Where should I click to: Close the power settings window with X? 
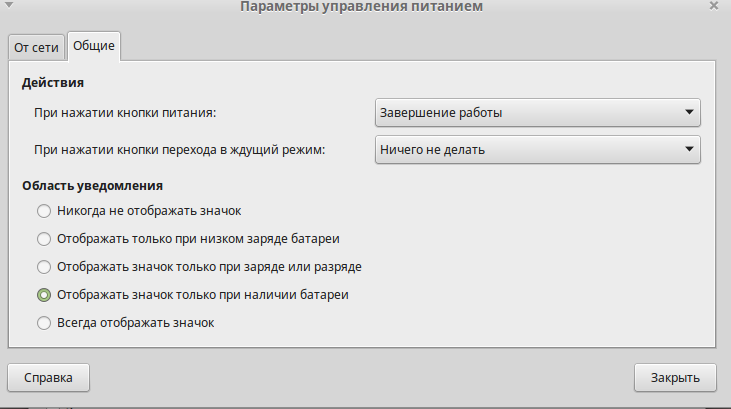tap(713, 6)
